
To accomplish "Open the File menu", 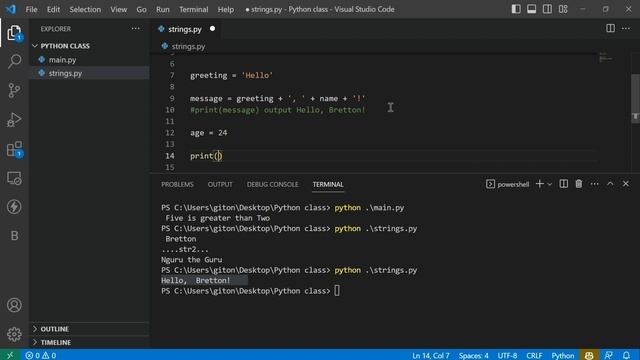I will (31, 9).
